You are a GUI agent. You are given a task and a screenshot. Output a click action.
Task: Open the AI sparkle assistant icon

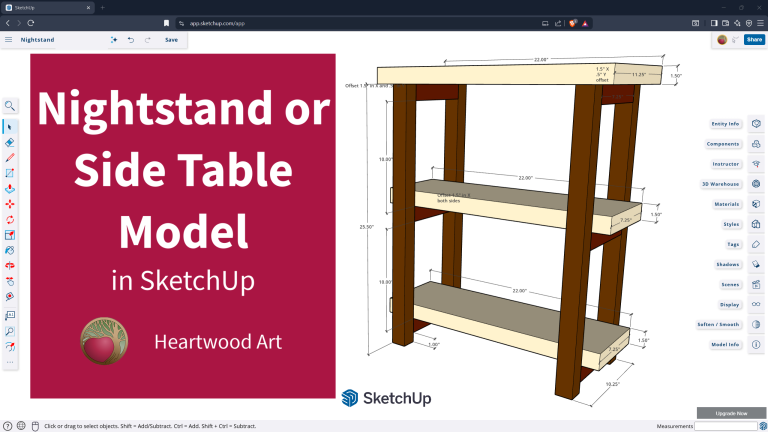(114, 40)
